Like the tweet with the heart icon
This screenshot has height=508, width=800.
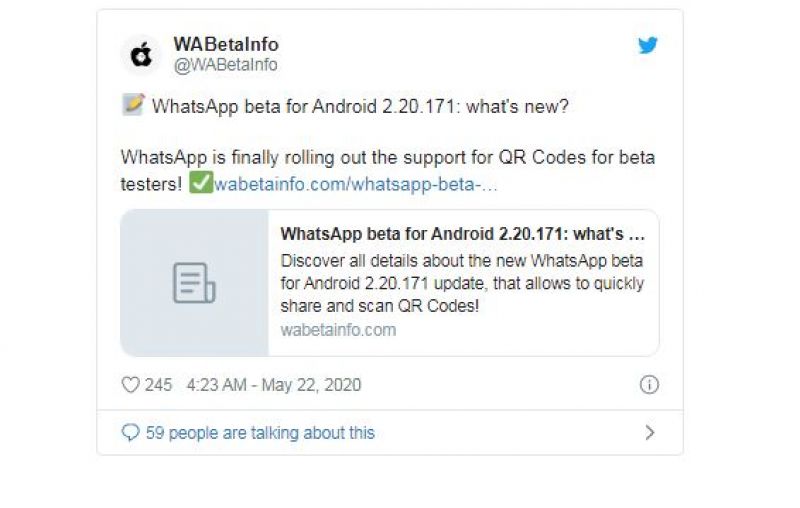pyautogui.click(x=130, y=385)
